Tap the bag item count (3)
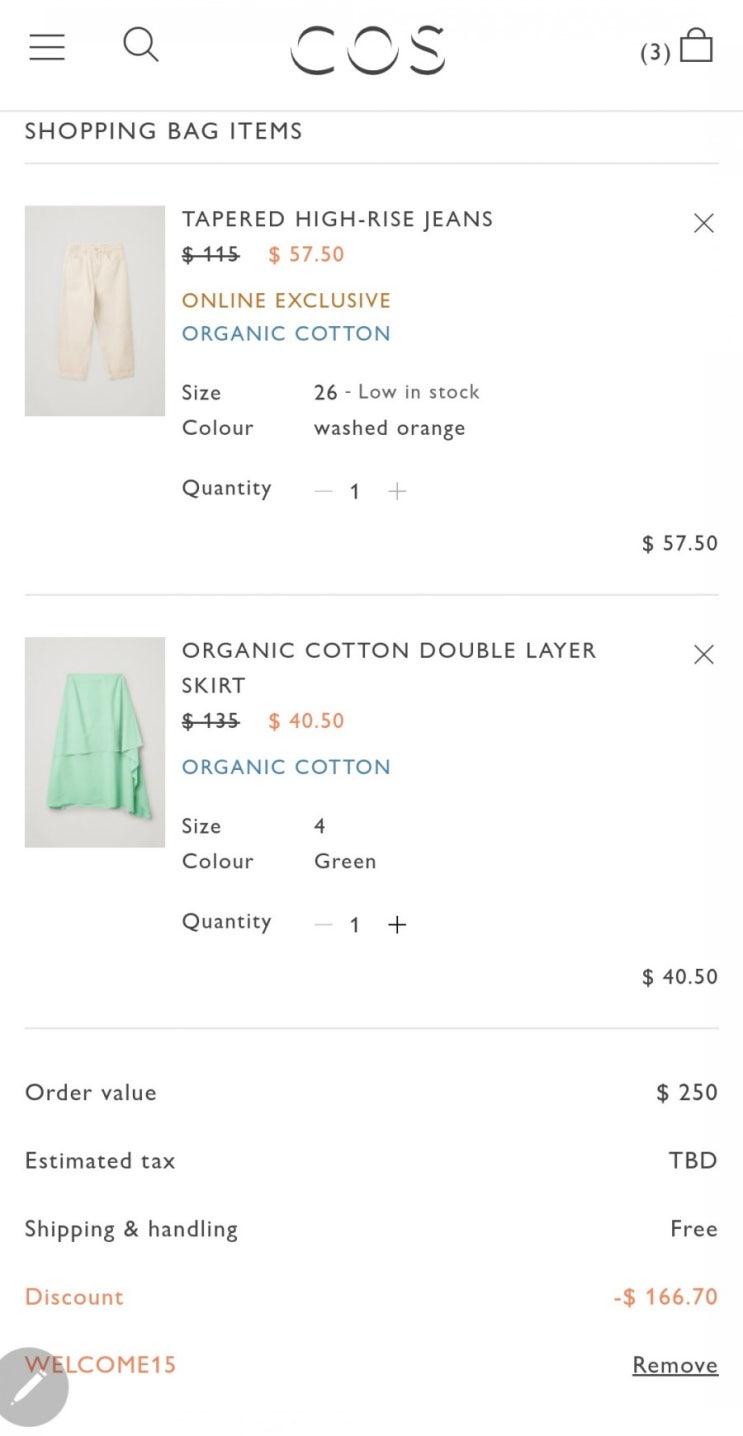This screenshot has width=743, height=1436. pos(655,53)
